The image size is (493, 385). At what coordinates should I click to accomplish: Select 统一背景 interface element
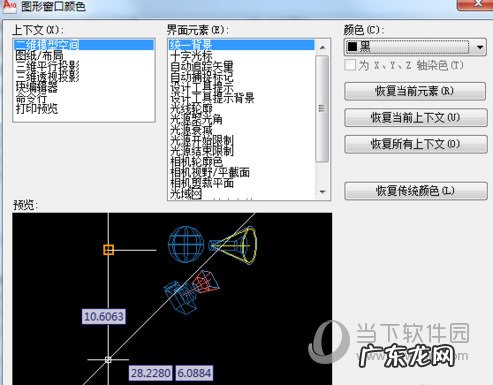(241, 45)
